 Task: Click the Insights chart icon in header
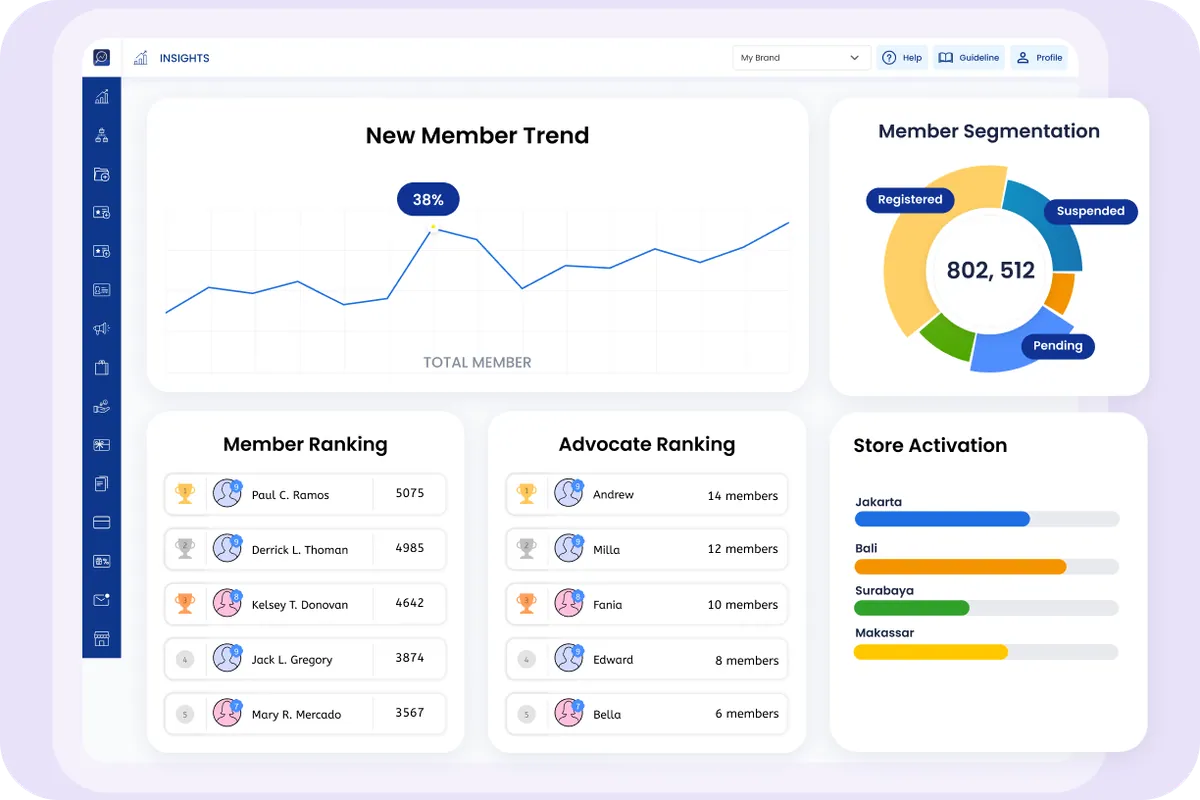[x=141, y=58]
